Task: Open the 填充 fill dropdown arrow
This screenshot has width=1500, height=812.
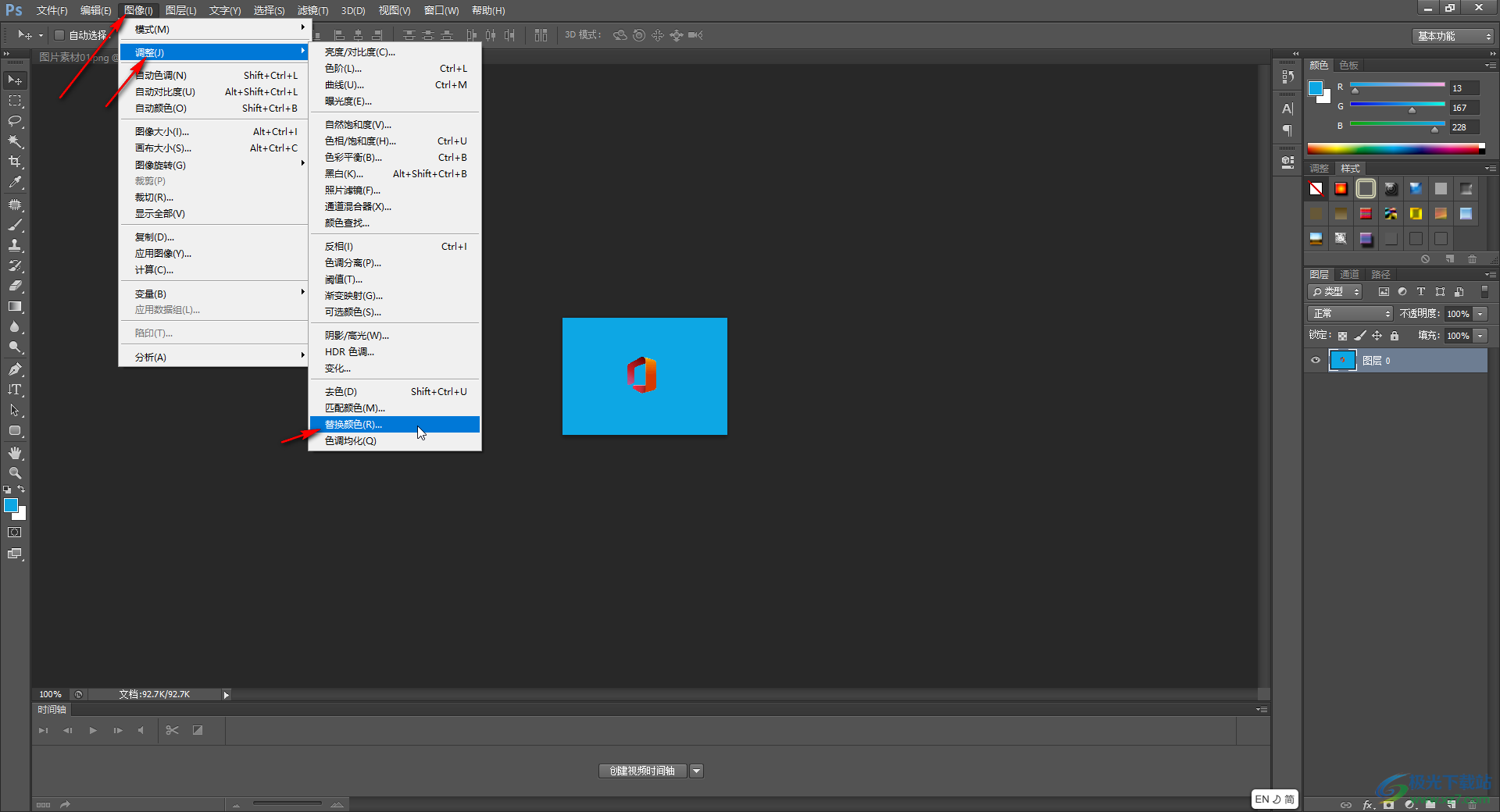Action: coord(1480,335)
